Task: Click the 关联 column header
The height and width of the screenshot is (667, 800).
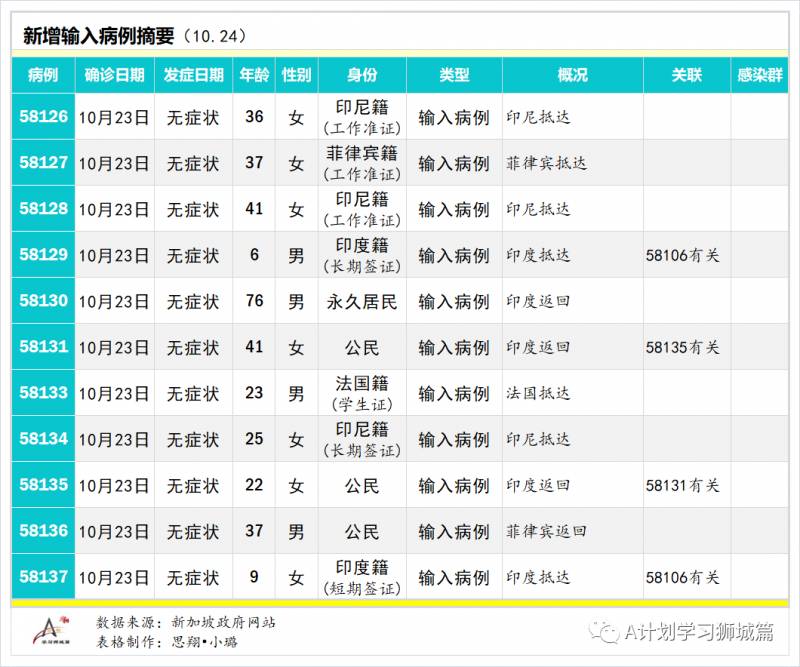Action: (x=686, y=74)
